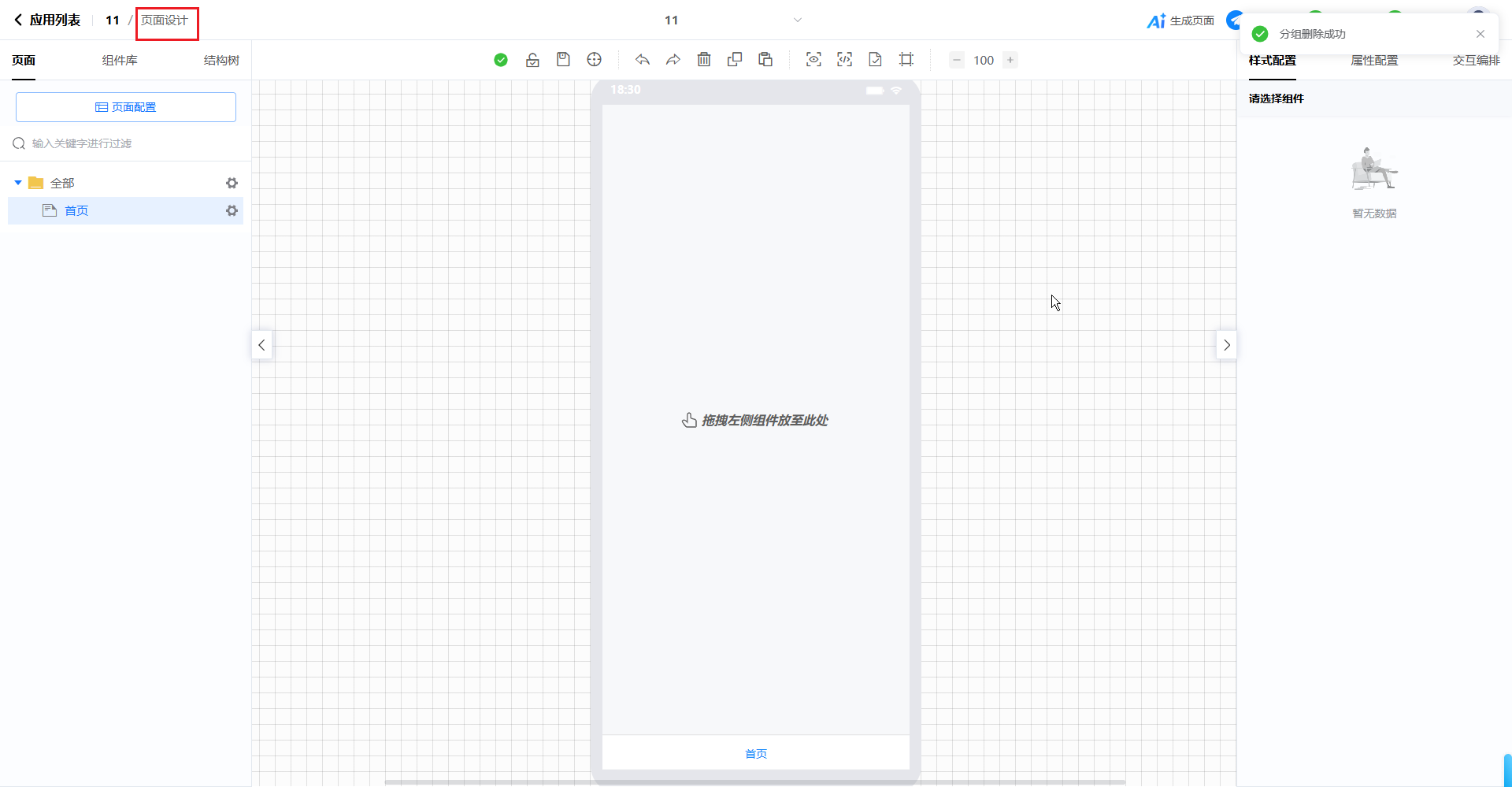Viewport: 1512px width, 787px height.
Task: Collapse the right panel with arrow
Action: [1226, 345]
